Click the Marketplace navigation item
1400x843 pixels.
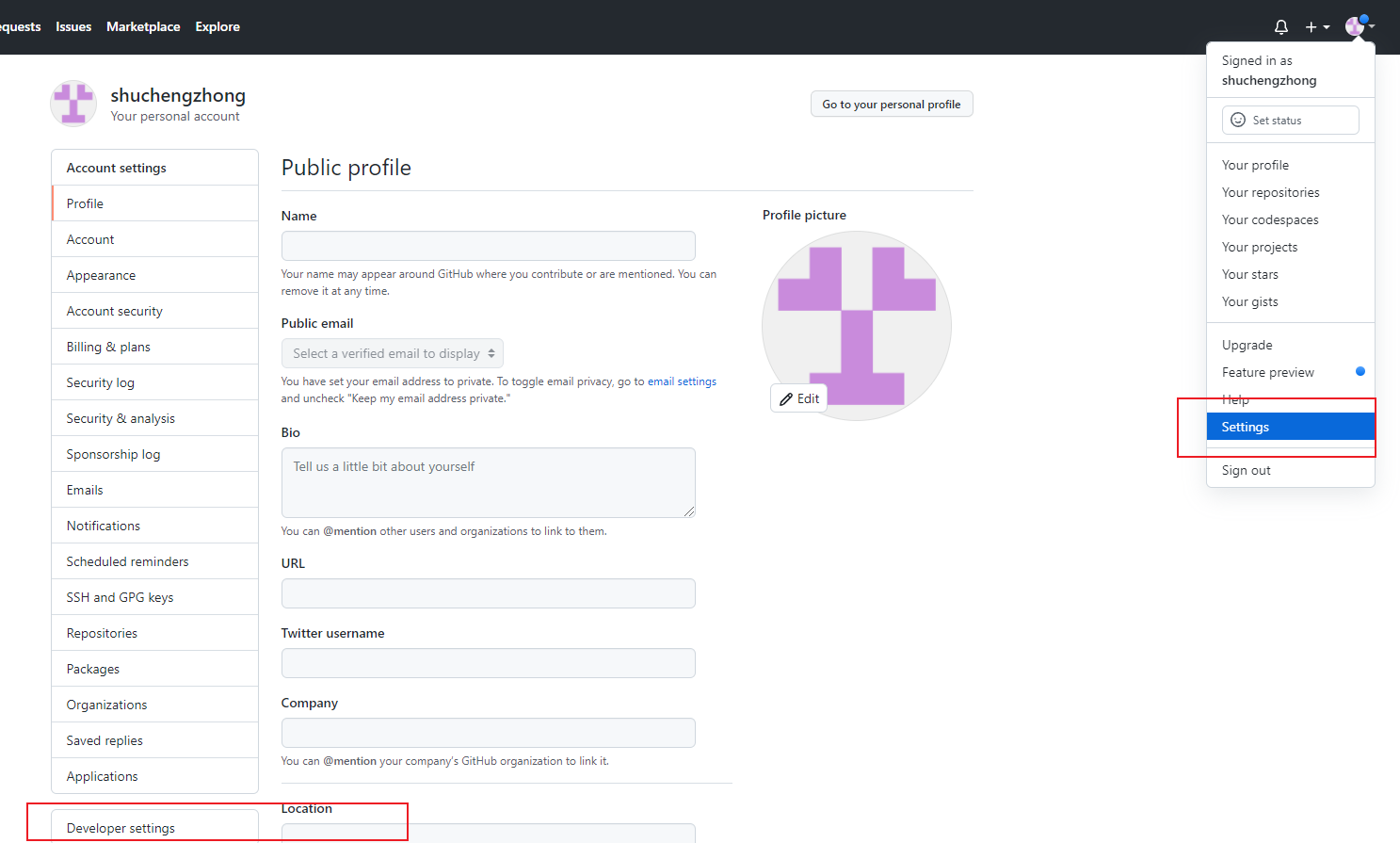143,26
